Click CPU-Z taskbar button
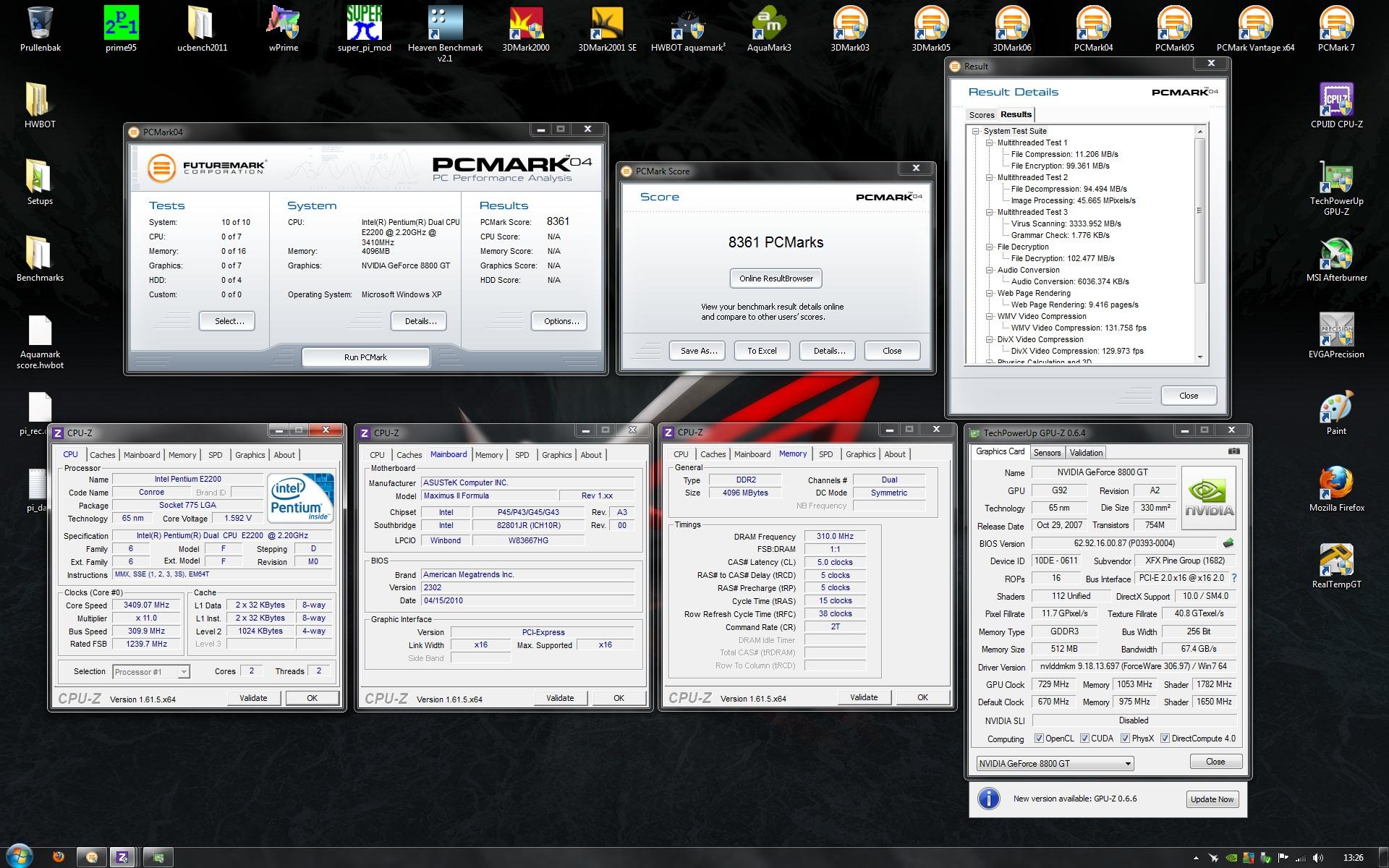Screen dimensions: 1389x868 [122, 857]
